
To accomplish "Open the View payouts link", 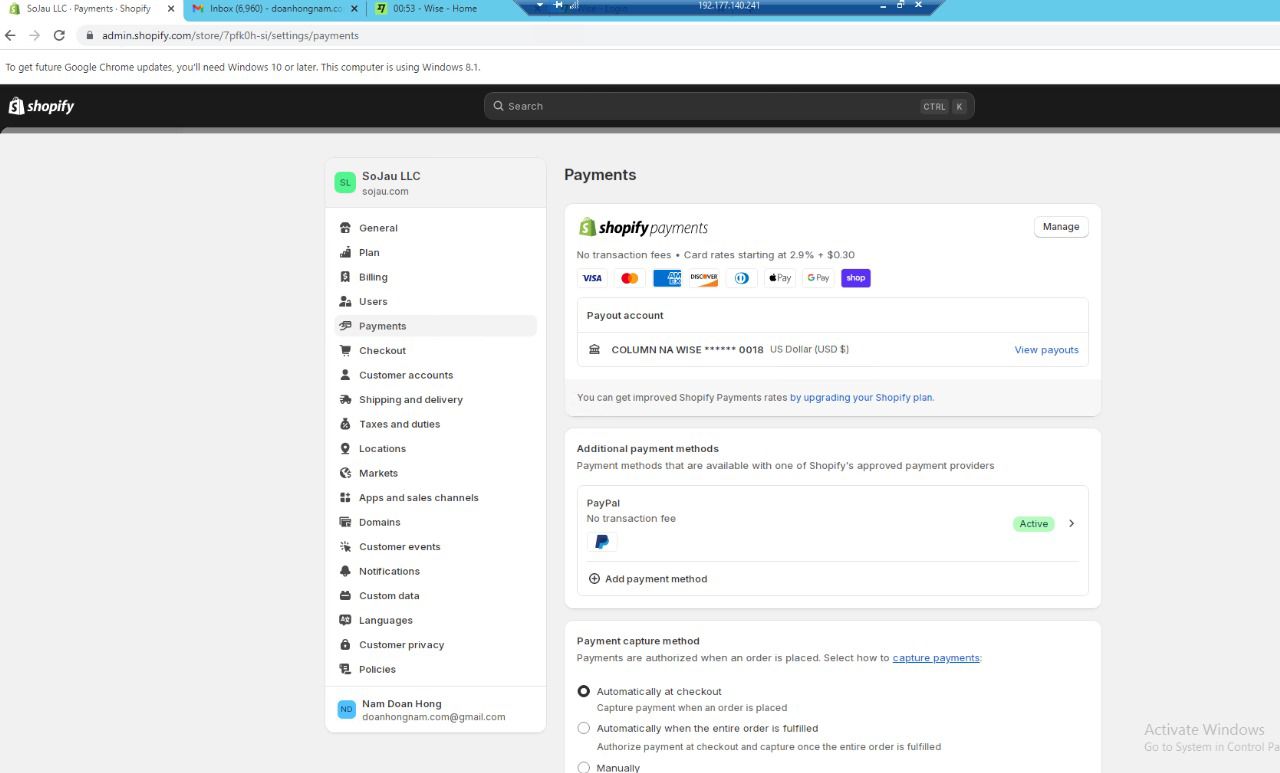I will [x=1046, y=350].
